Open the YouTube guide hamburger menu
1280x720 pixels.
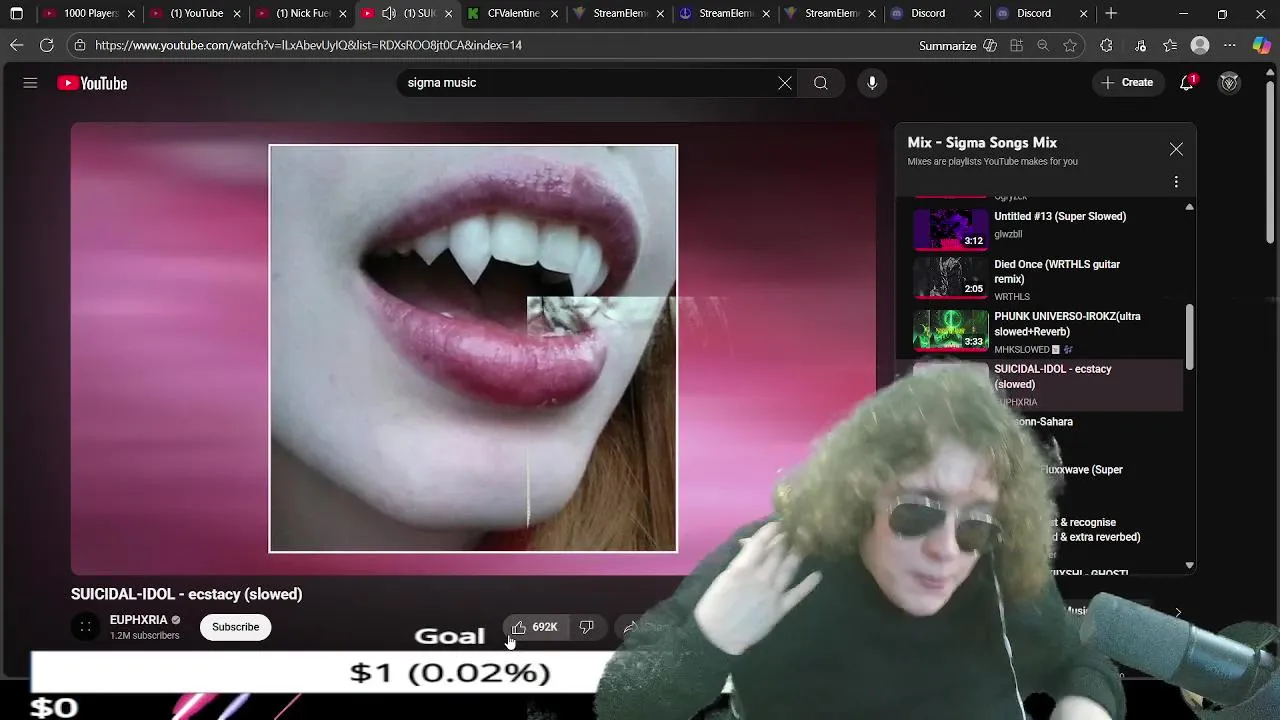point(30,83)
